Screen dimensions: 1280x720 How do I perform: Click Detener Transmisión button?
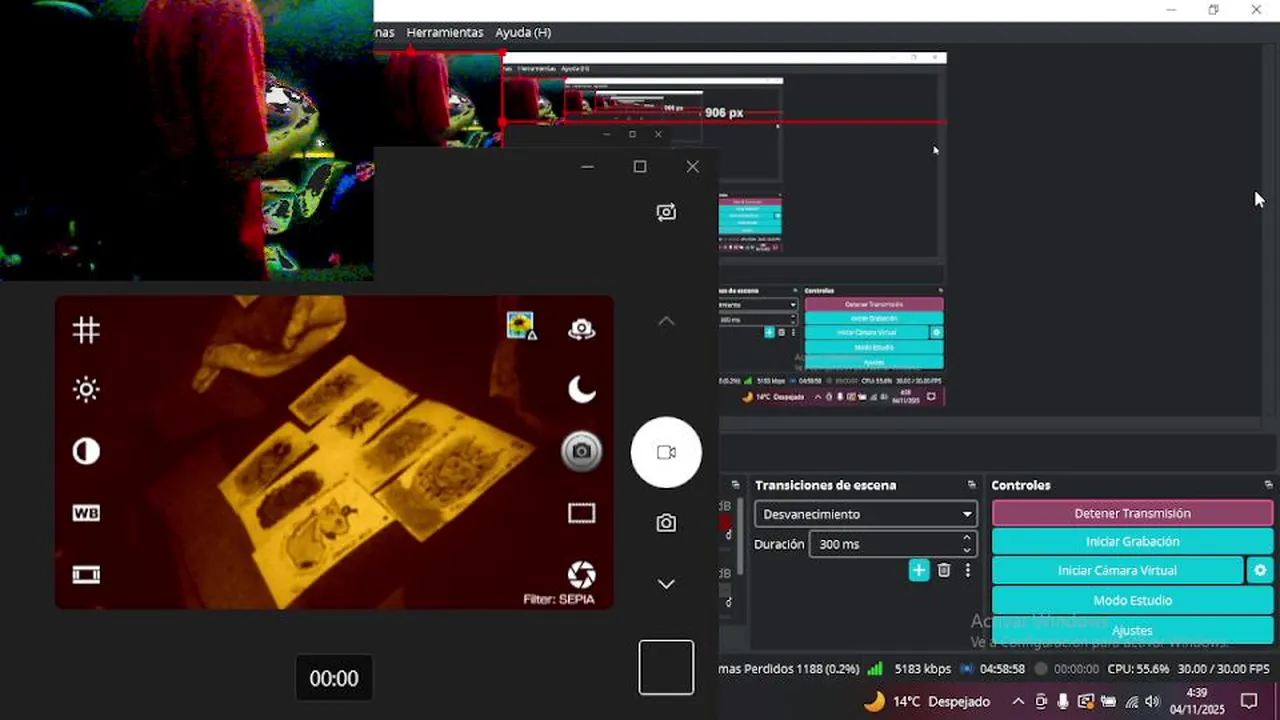(1132, 513)
